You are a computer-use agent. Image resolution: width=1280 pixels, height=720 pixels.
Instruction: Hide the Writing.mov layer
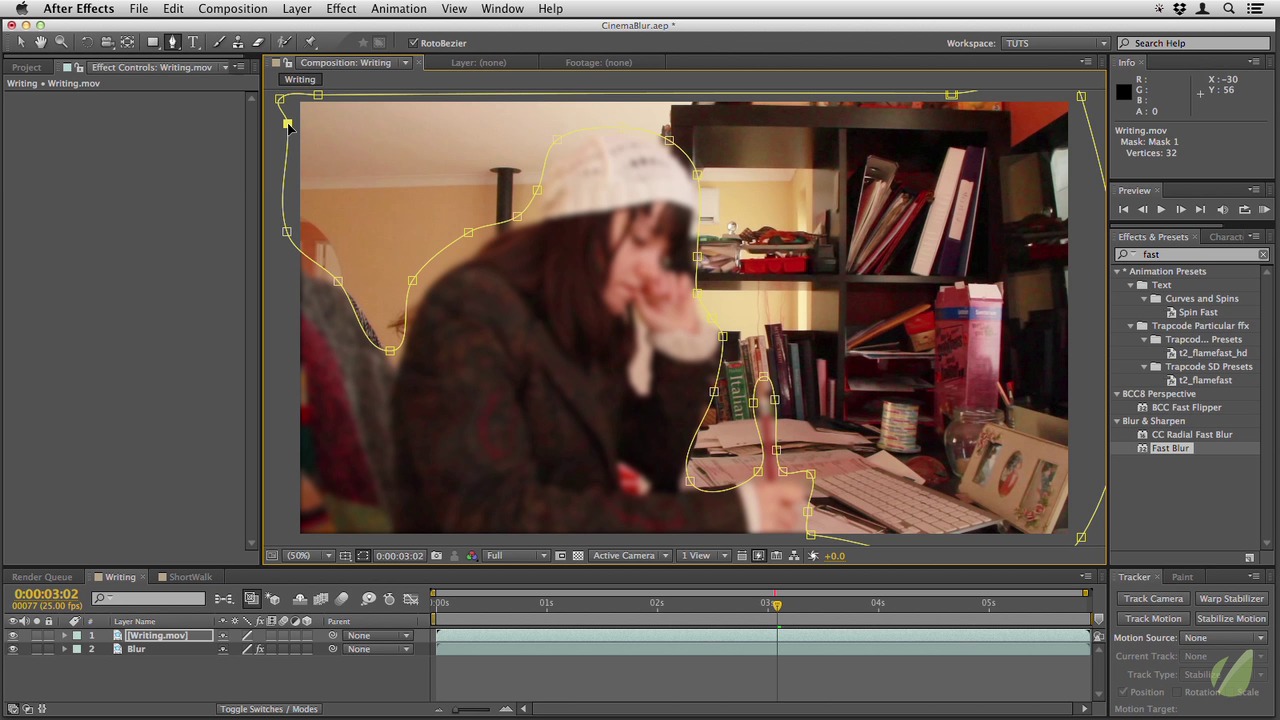coord(13,636)
